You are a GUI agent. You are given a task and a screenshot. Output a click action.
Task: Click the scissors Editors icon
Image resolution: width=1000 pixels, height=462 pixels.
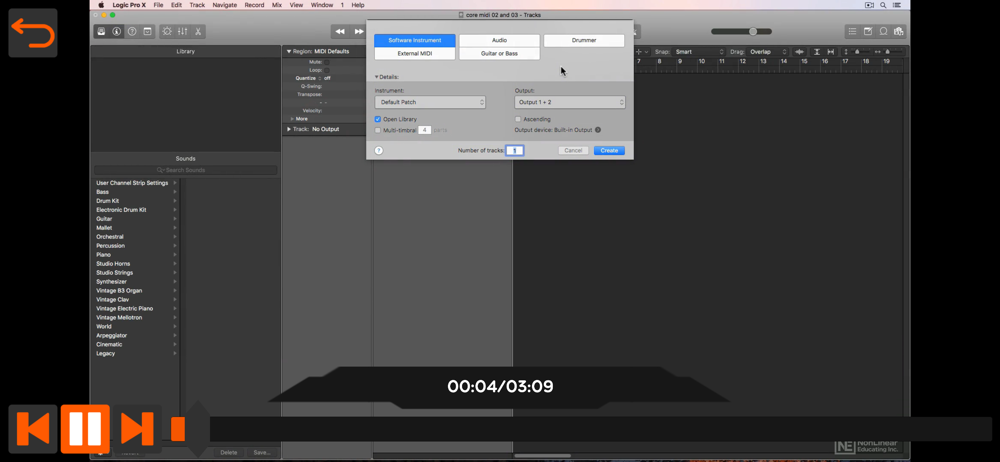point(198,32)
